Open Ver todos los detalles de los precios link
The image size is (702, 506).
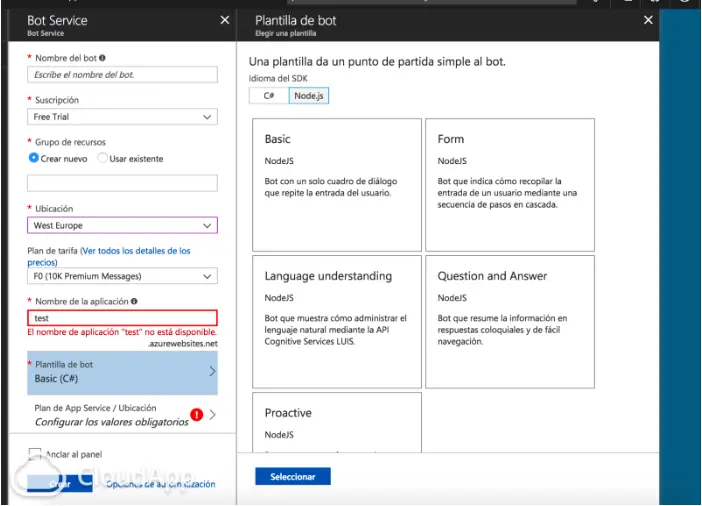(x=109, y=257)
